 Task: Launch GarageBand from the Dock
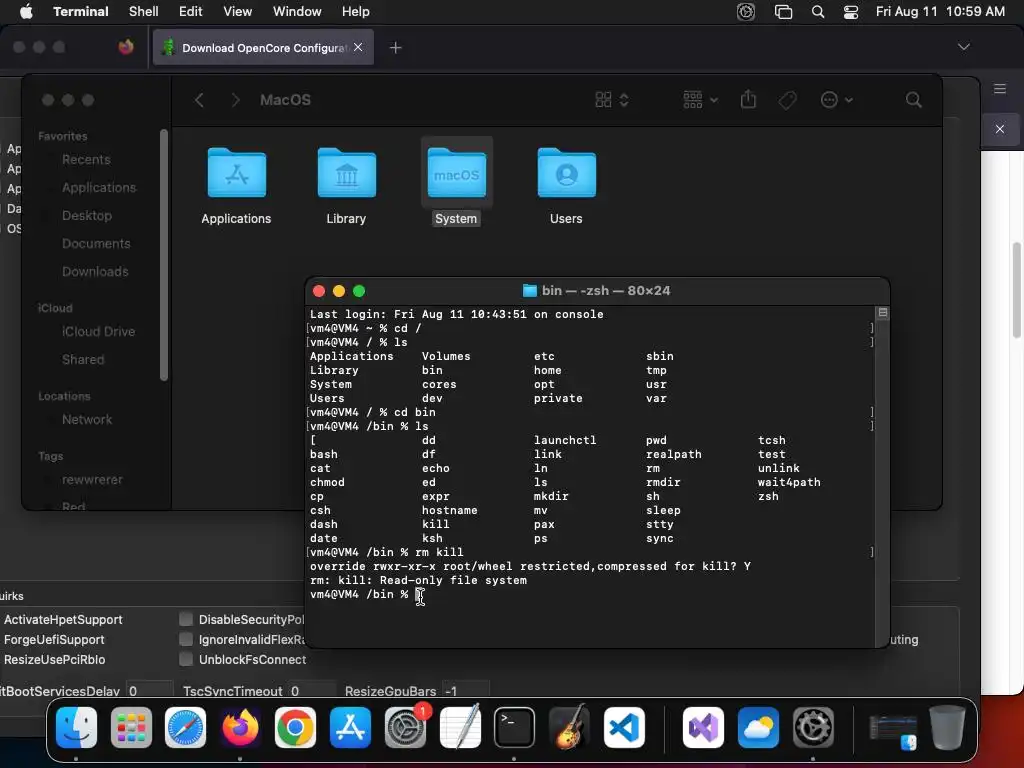pyautogui.click(x=569, y=727)
